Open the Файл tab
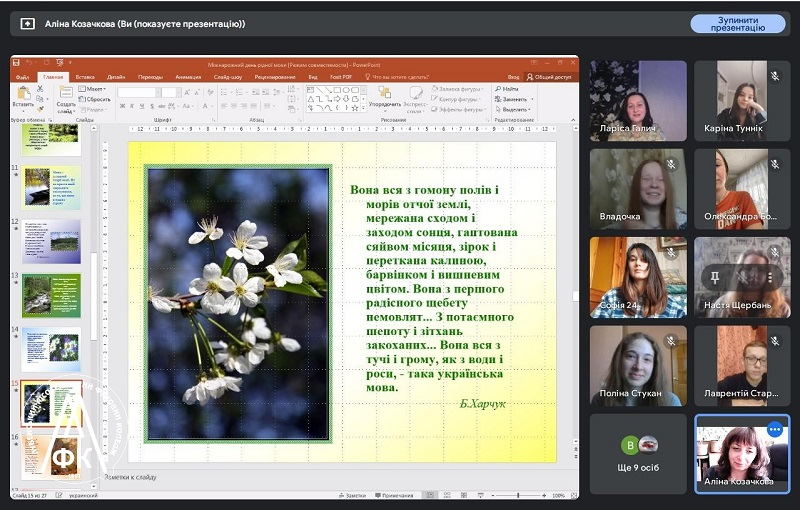This screenshot has height=510, width=800. tap(22, 77)
